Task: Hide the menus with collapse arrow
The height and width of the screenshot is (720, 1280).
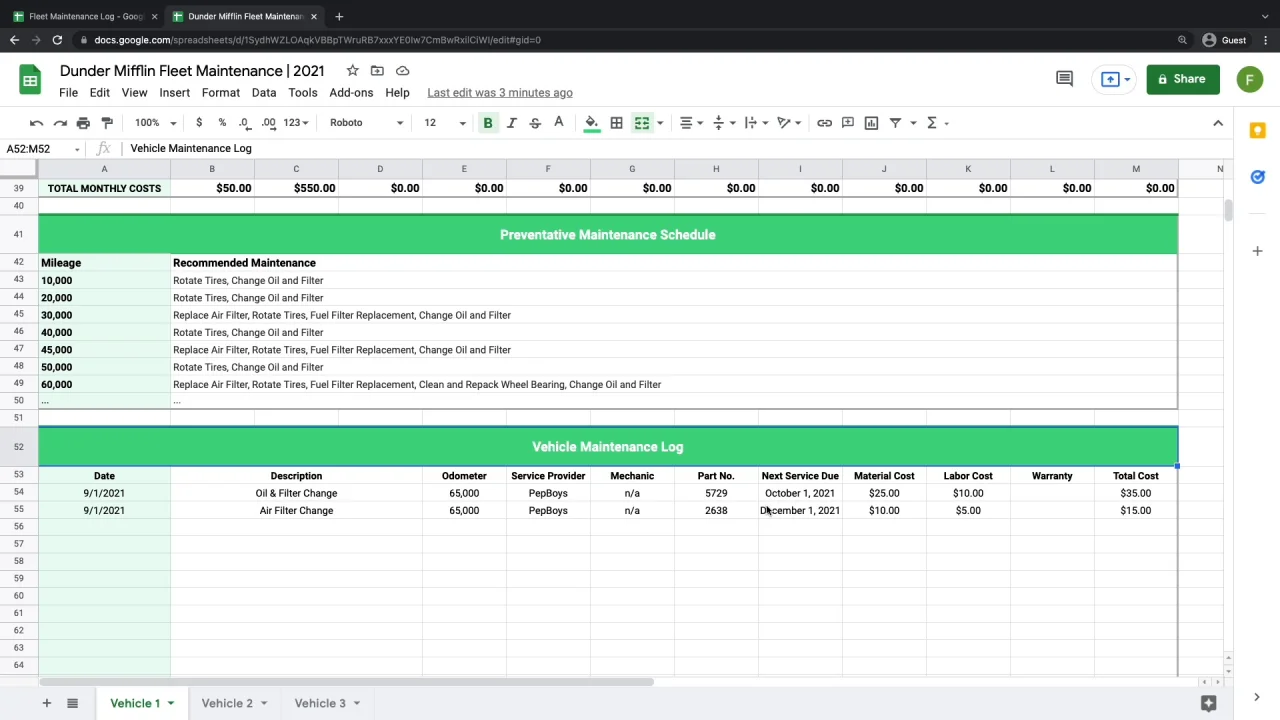Action: point(1218,123)
